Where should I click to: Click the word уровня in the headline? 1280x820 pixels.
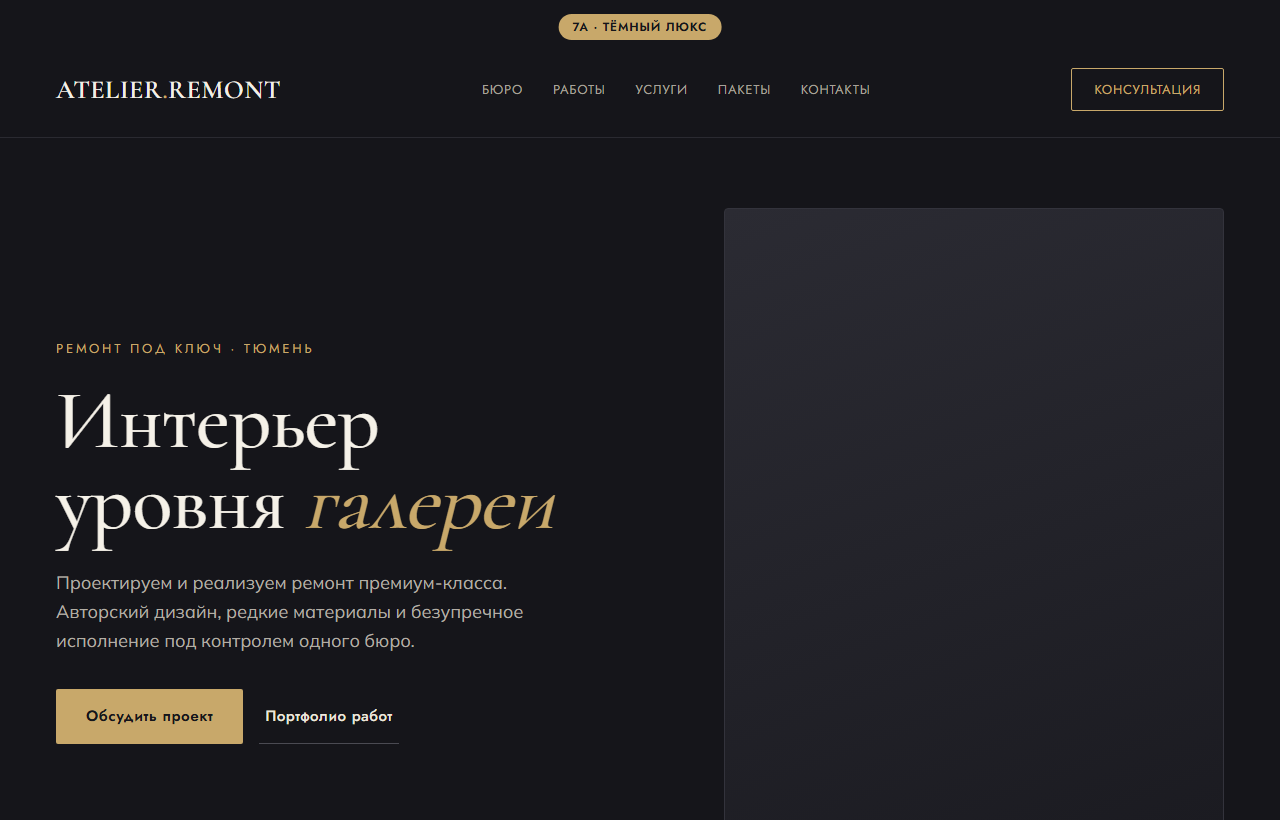pyautogui.click(x=170, y=508)
